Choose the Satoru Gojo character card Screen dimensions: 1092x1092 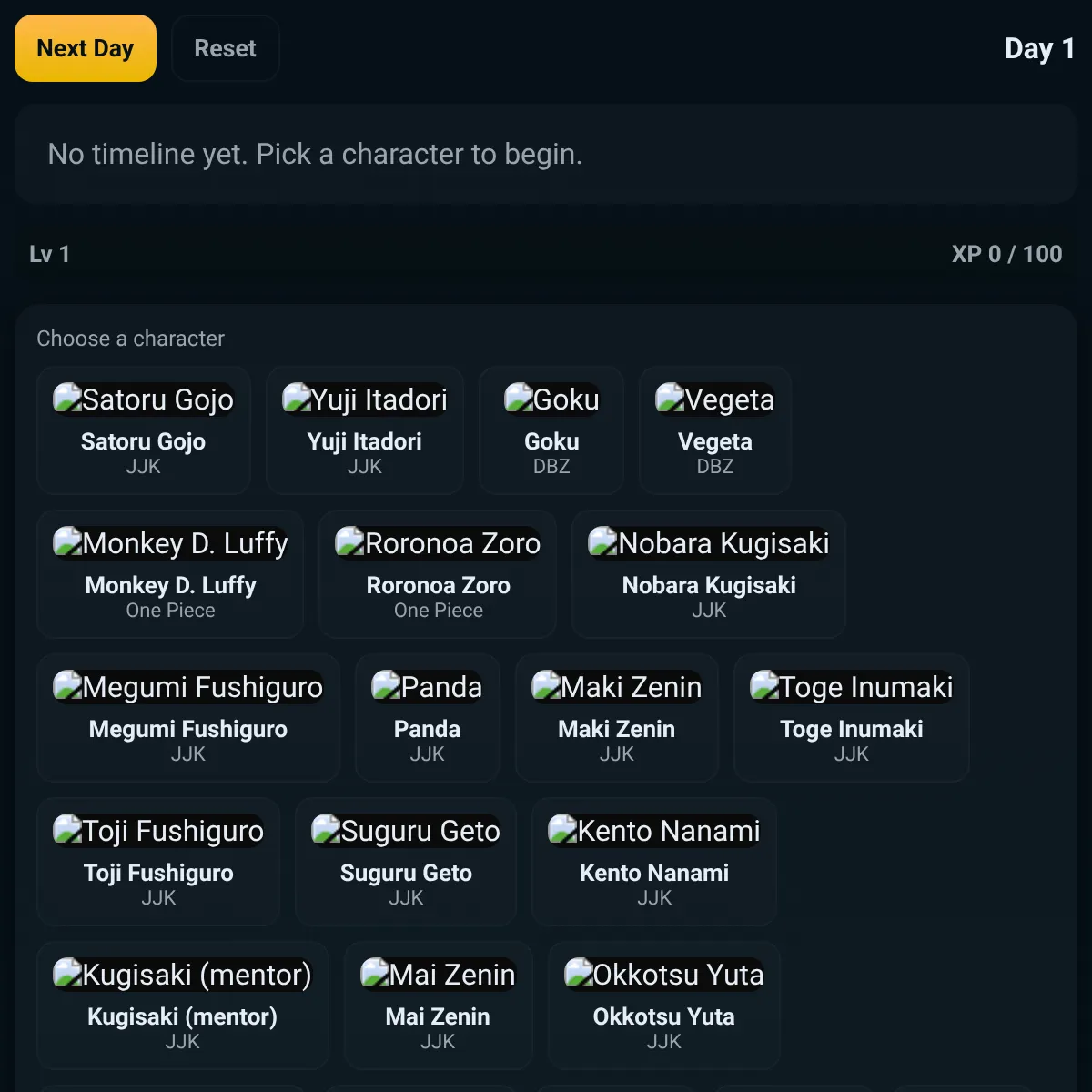(x=144, y=430)
